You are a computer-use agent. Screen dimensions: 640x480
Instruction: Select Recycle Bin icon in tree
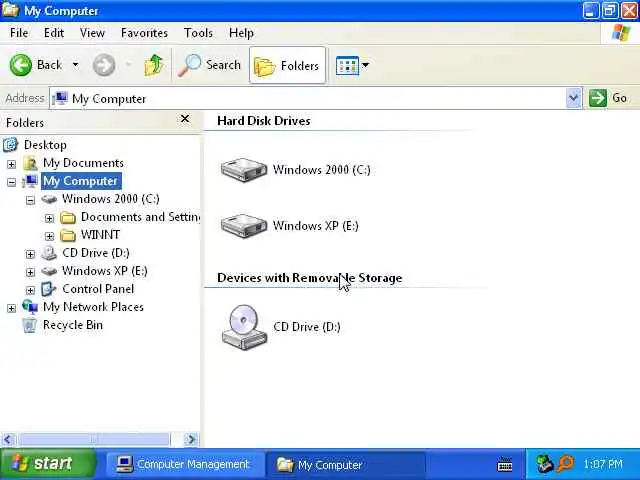click(29, 325)
